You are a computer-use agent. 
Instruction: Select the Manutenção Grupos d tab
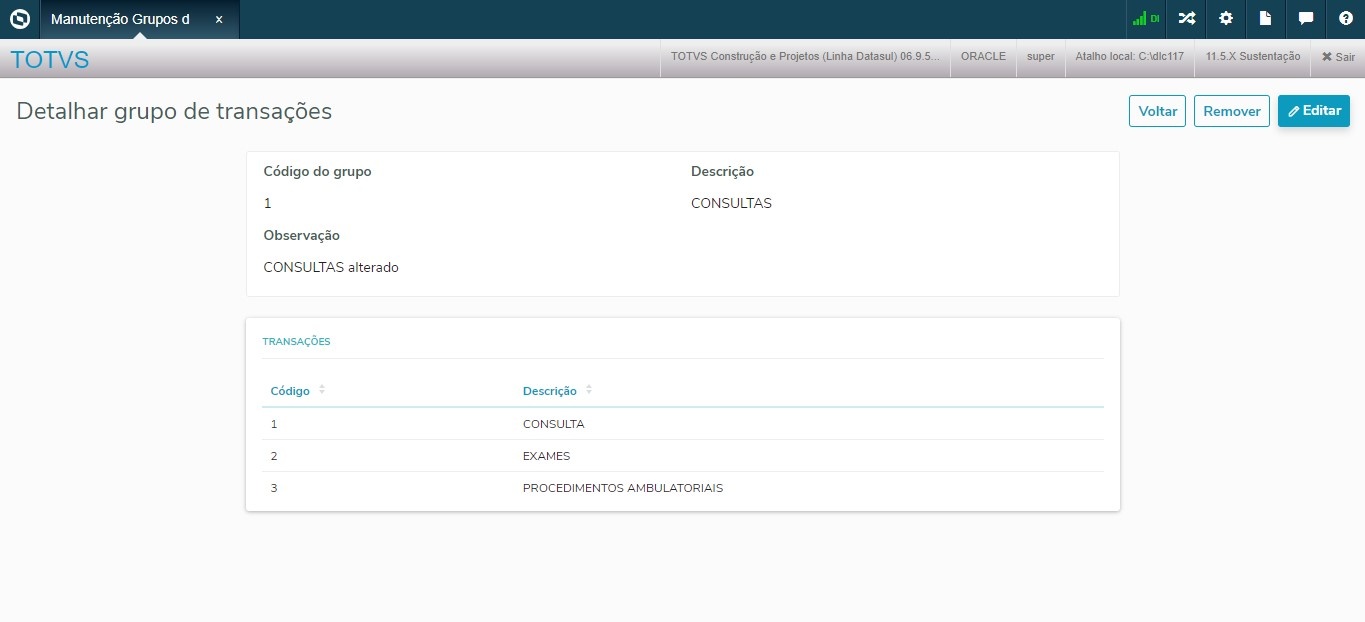click(x=139, y=19)
